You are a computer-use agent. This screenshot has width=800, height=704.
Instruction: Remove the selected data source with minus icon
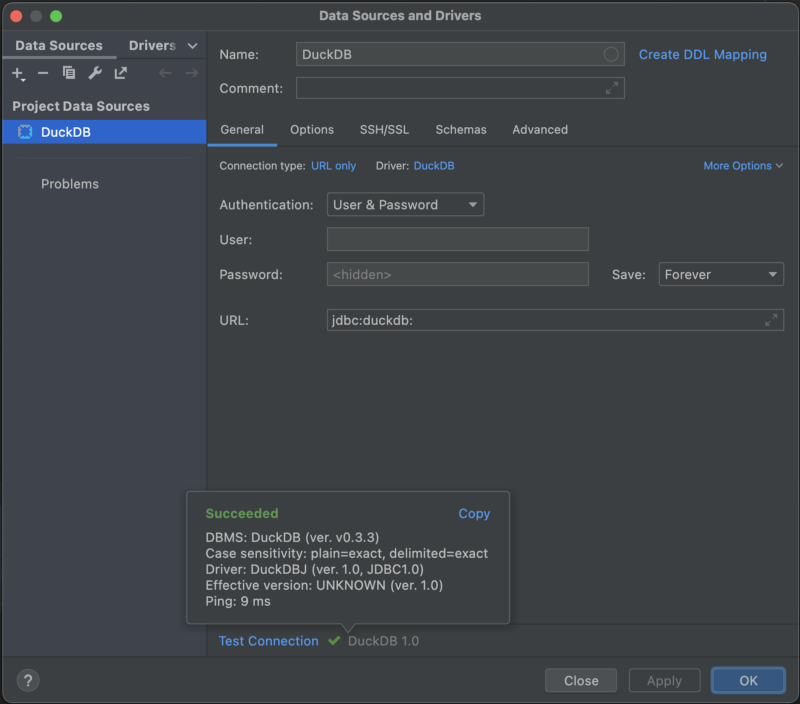click(43, 73)
